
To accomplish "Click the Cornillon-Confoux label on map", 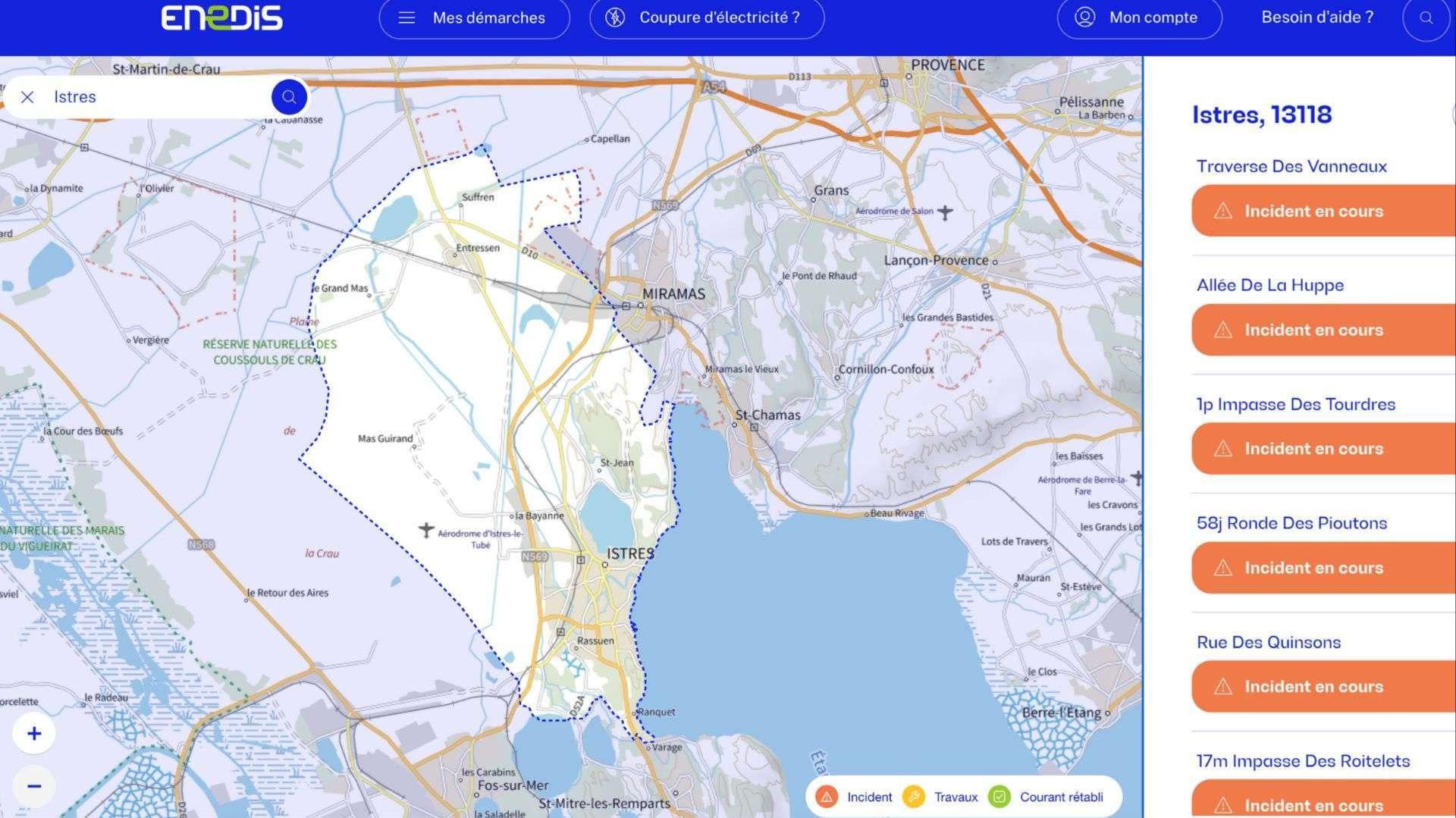I will 886,369.
